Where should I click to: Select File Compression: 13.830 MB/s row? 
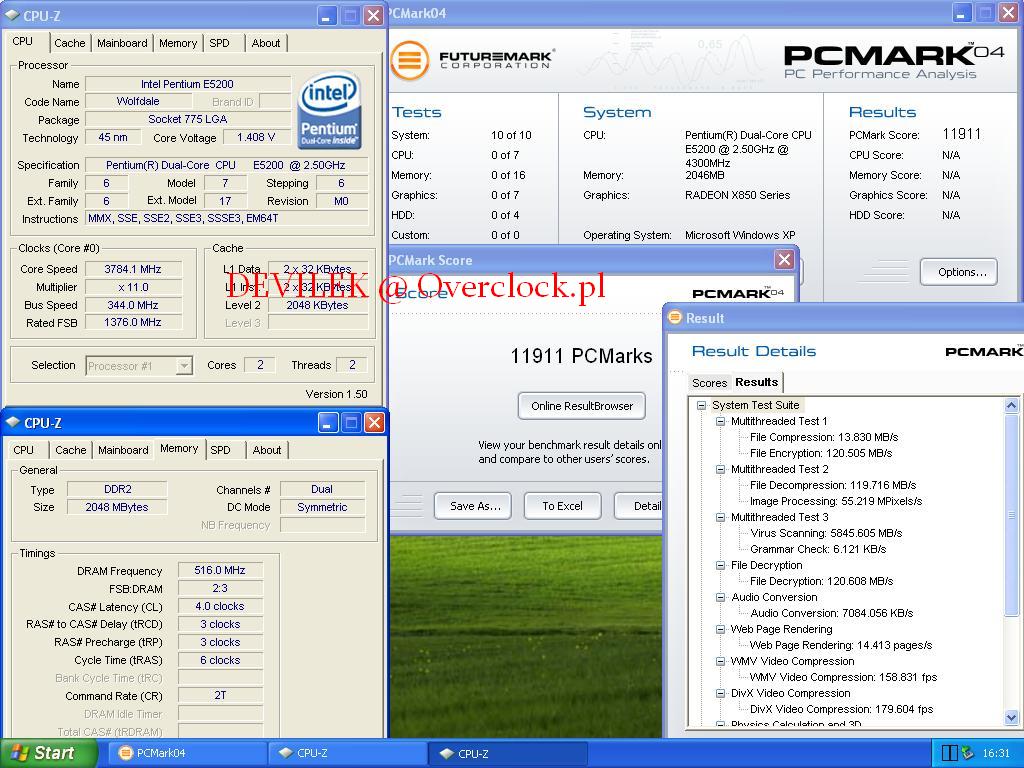(x=824, y=437)
